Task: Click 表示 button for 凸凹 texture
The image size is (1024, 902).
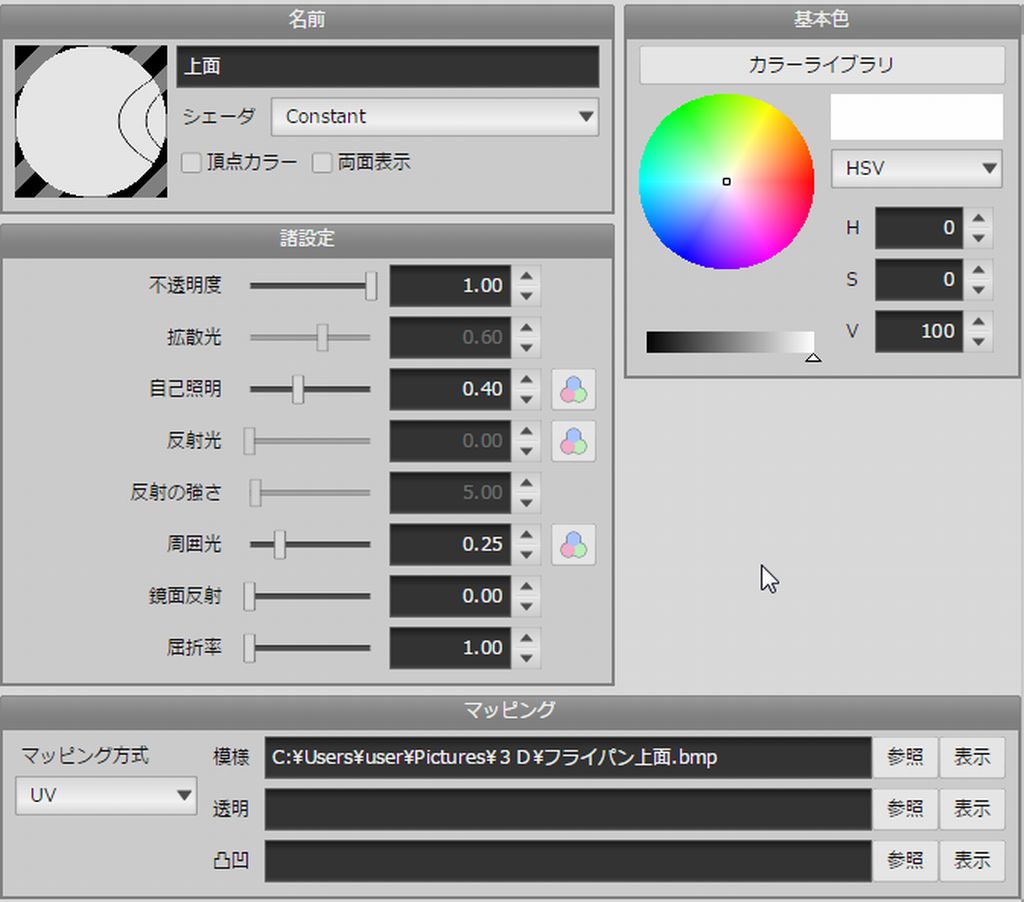Action: click(972, 860)
